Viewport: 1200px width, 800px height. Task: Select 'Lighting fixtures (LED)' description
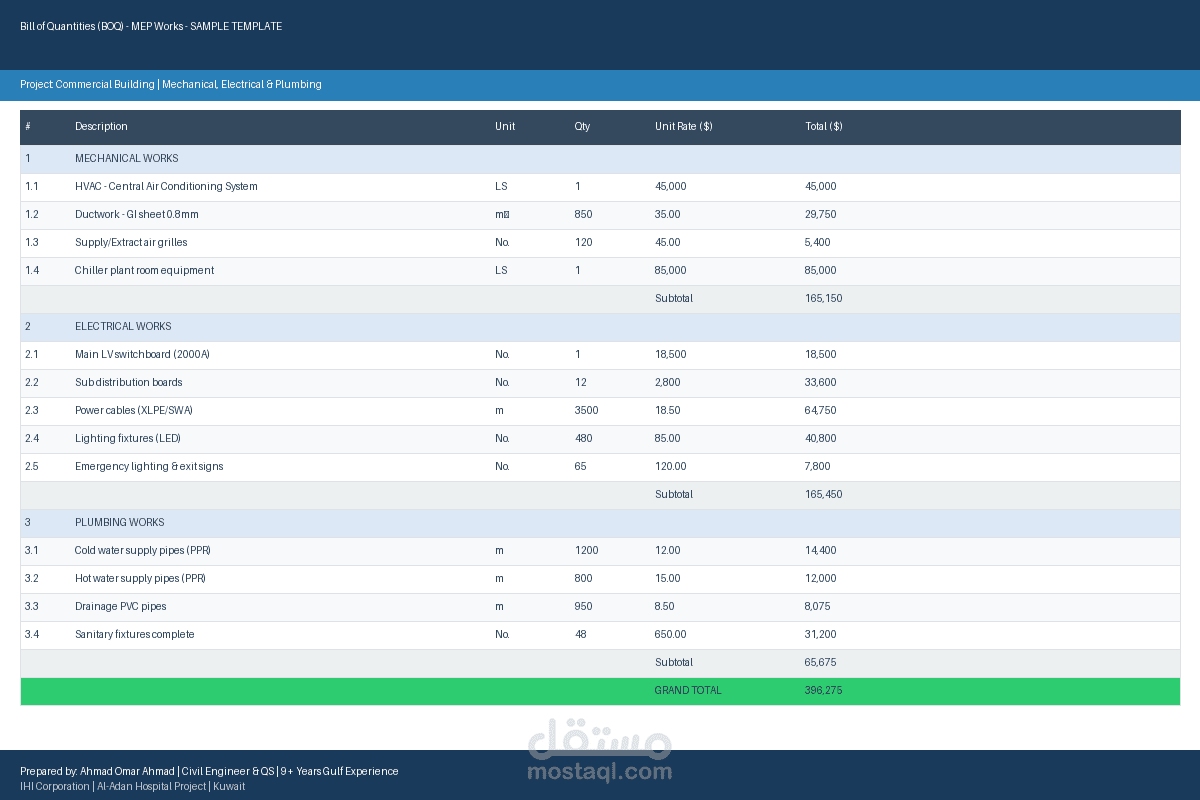(x=128, y=439)
